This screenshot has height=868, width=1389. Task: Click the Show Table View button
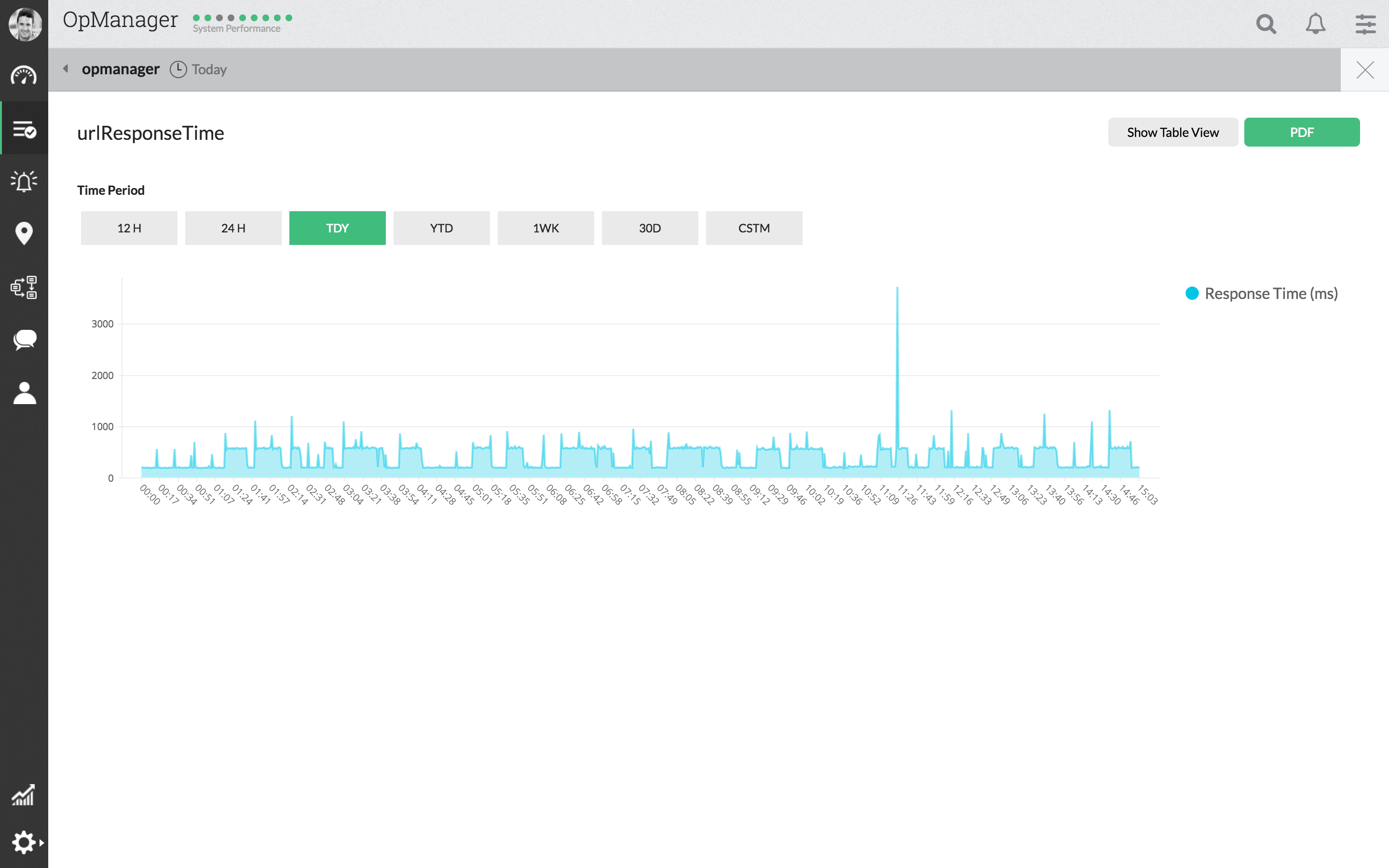coord(1172,132)
